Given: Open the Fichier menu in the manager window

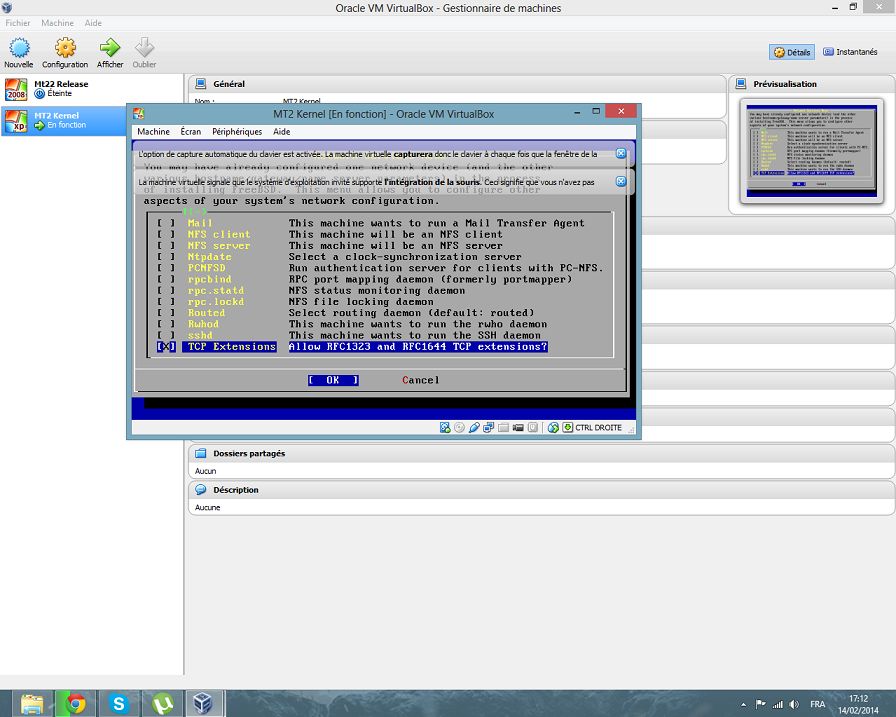Looking at the screenshot, I should [18, 23].
